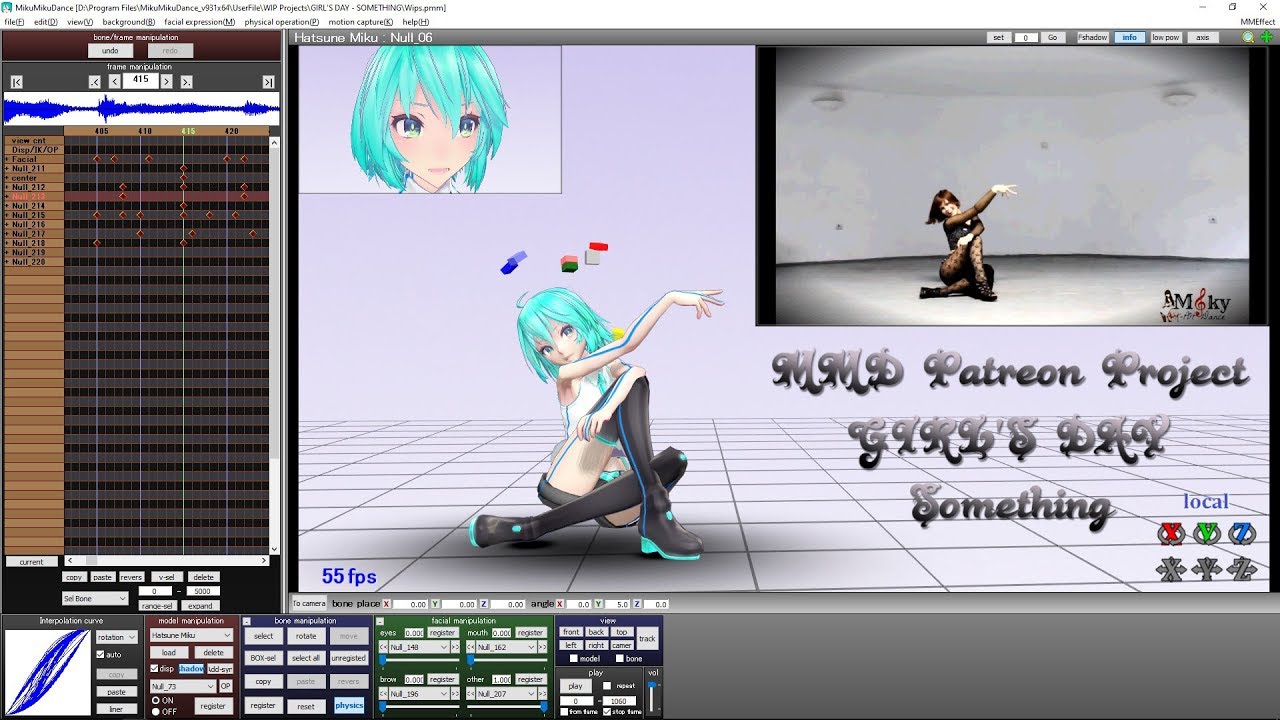
Task: Next other morph arrow button
Action: click(544, 693)
